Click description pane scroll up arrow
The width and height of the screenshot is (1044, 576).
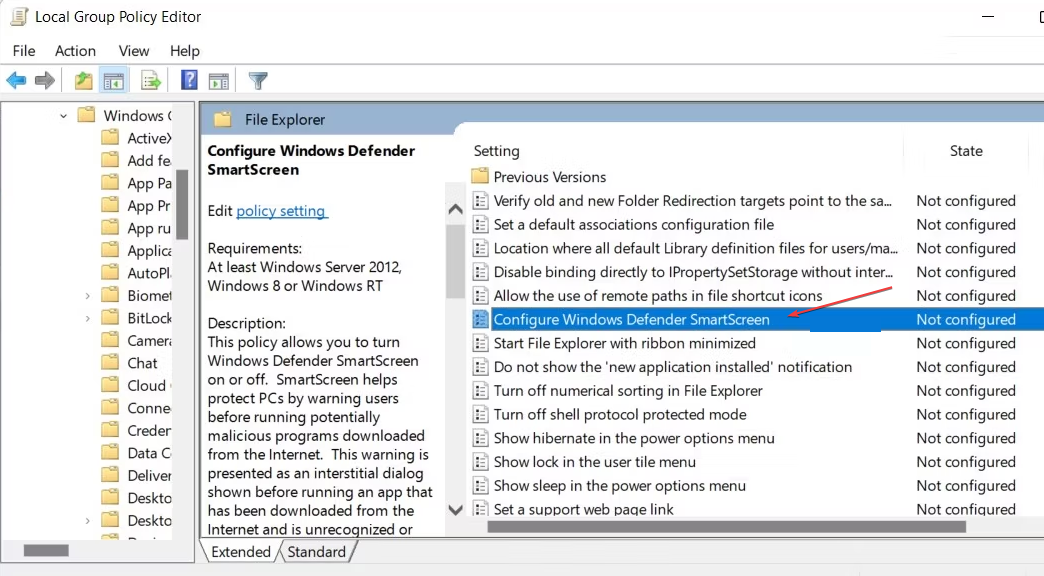[x=455, y=209]
